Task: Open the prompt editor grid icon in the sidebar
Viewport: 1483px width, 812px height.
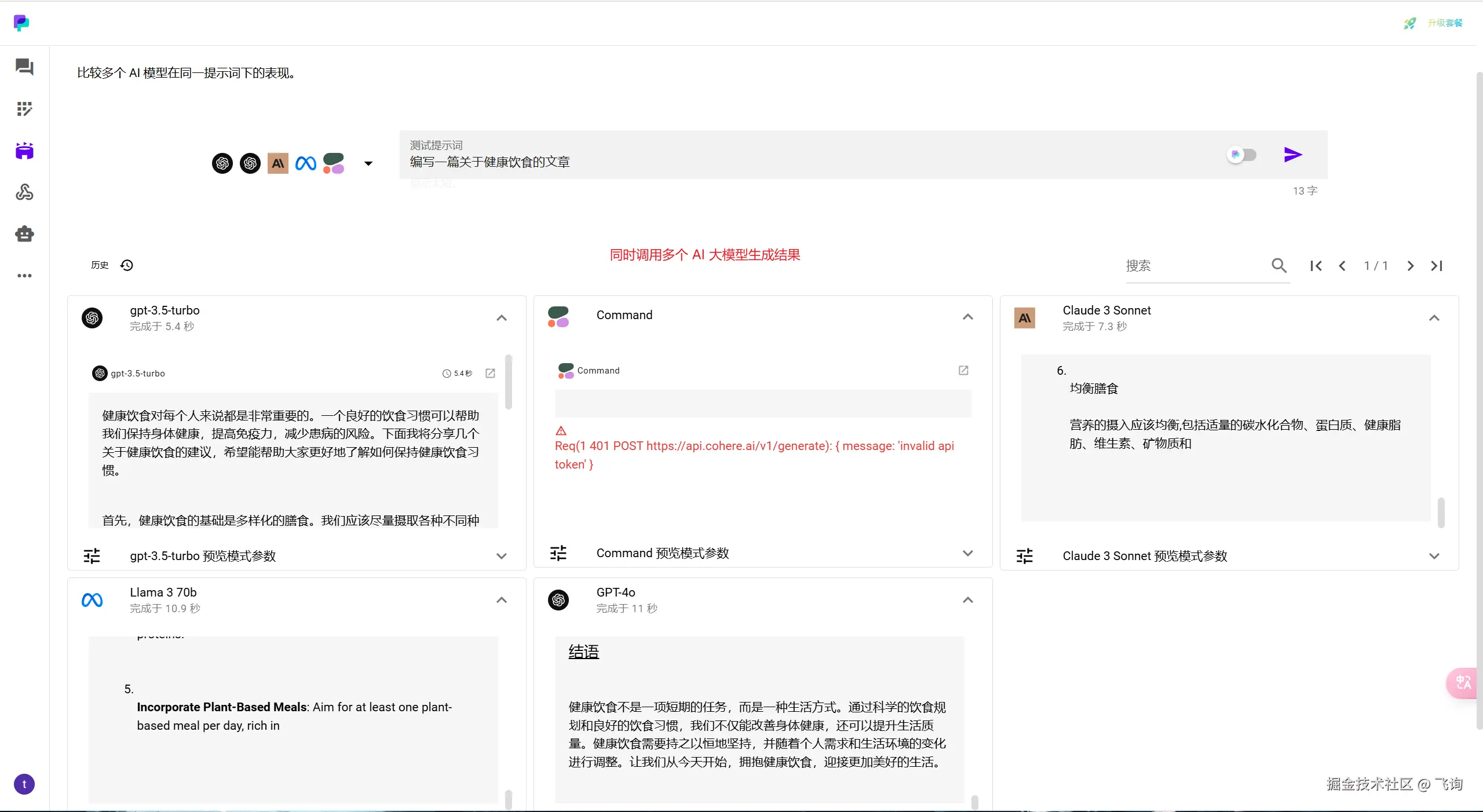Action: [x=24, y=109]
